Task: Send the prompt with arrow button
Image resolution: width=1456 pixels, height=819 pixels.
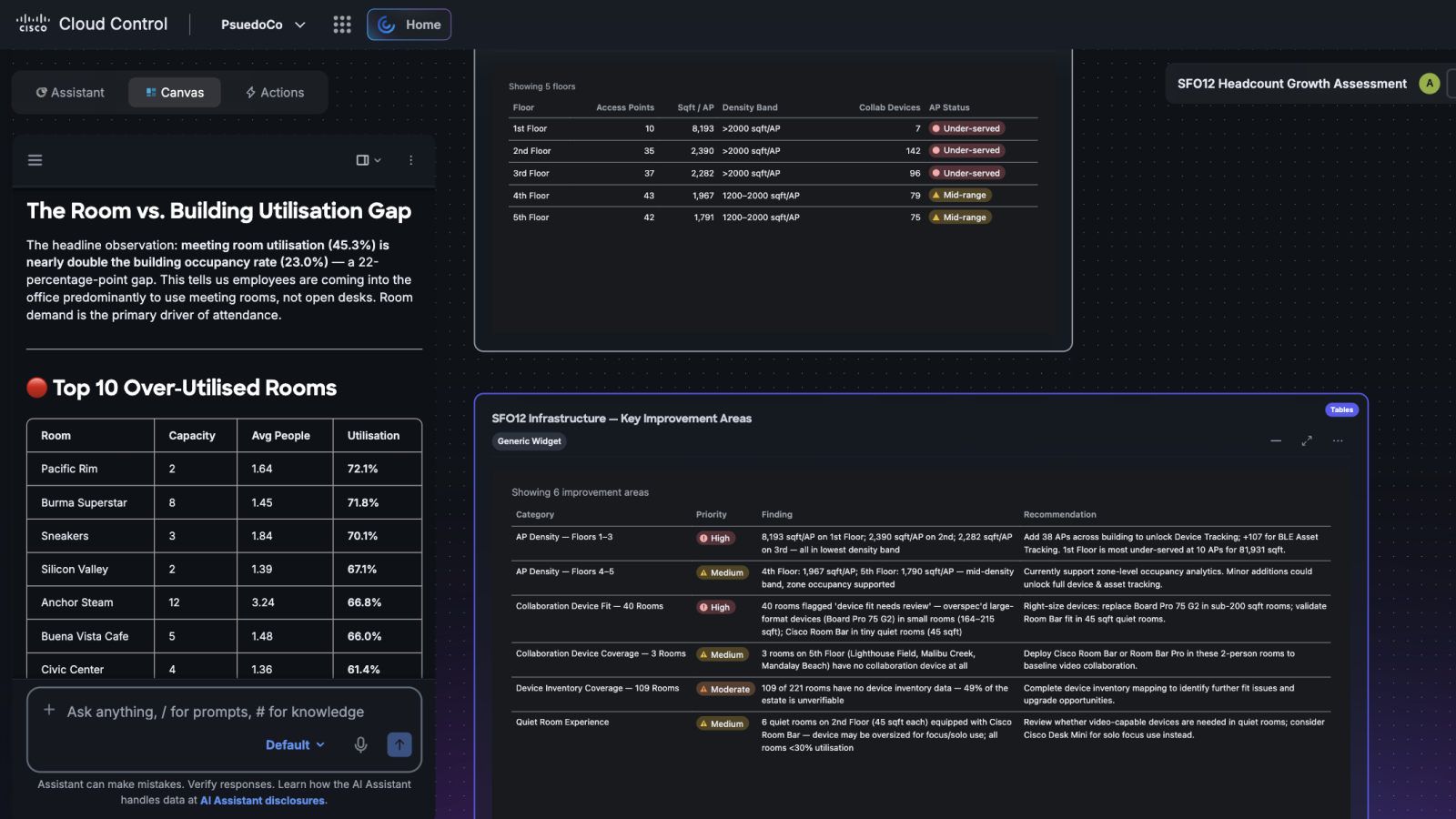Action: [399, 744]
